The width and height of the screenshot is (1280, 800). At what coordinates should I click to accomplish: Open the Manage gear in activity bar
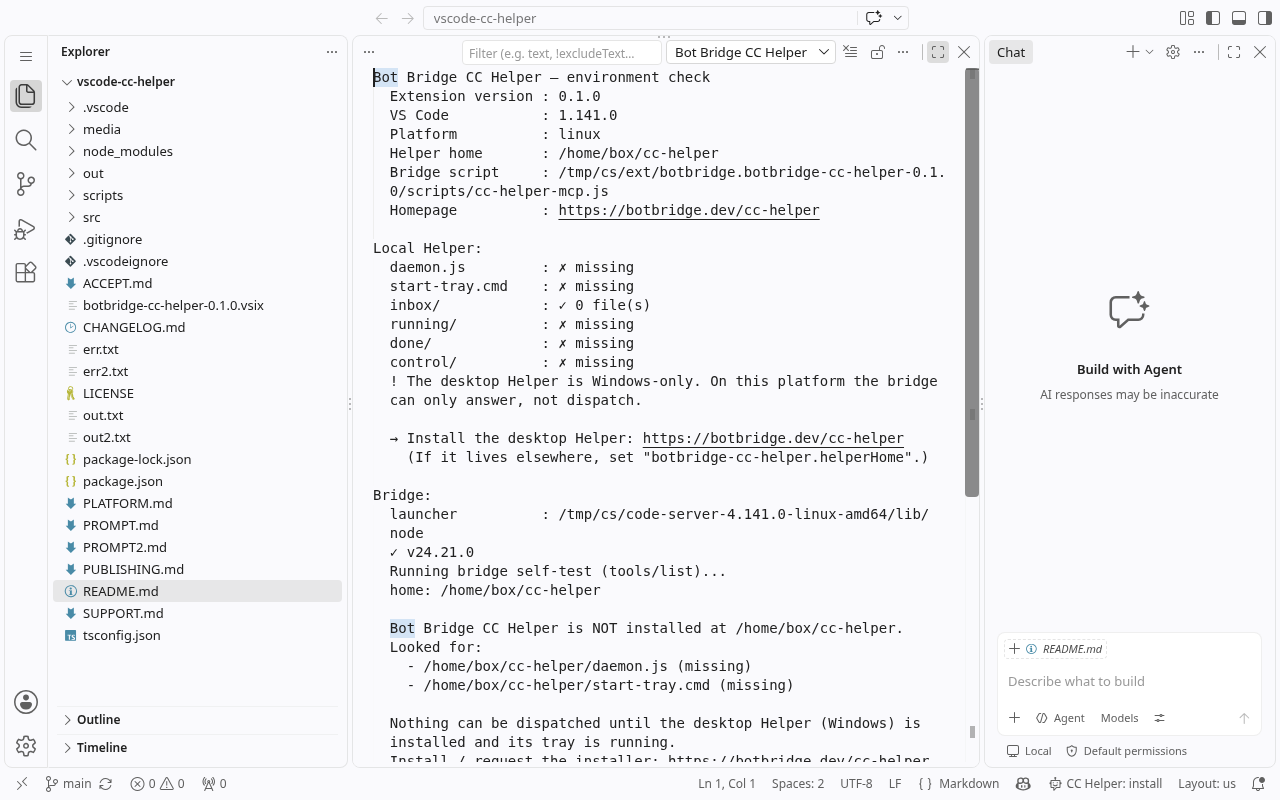(26, 746)
